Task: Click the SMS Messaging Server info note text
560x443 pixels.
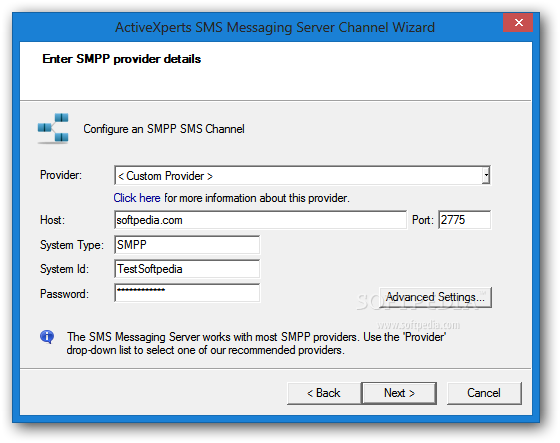Action: click(256, 343)
